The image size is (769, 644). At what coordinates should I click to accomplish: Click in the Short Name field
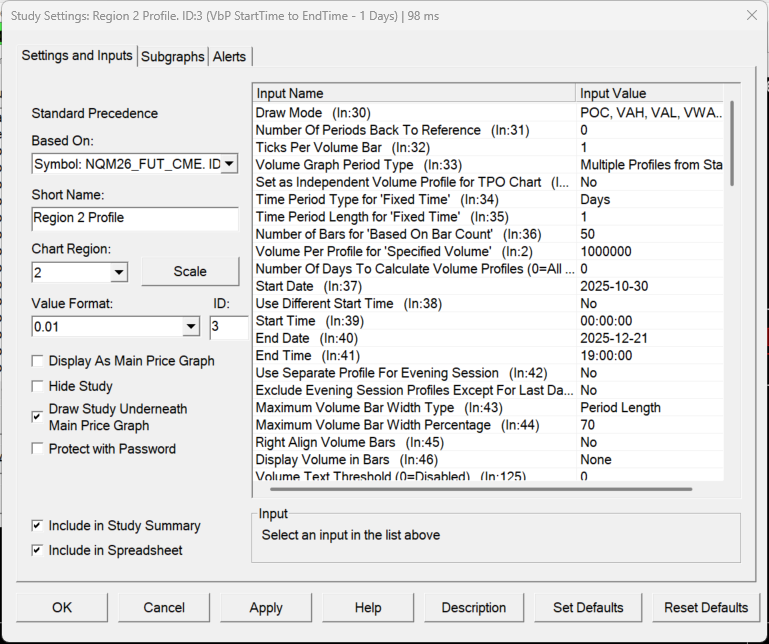click(134, 218)
